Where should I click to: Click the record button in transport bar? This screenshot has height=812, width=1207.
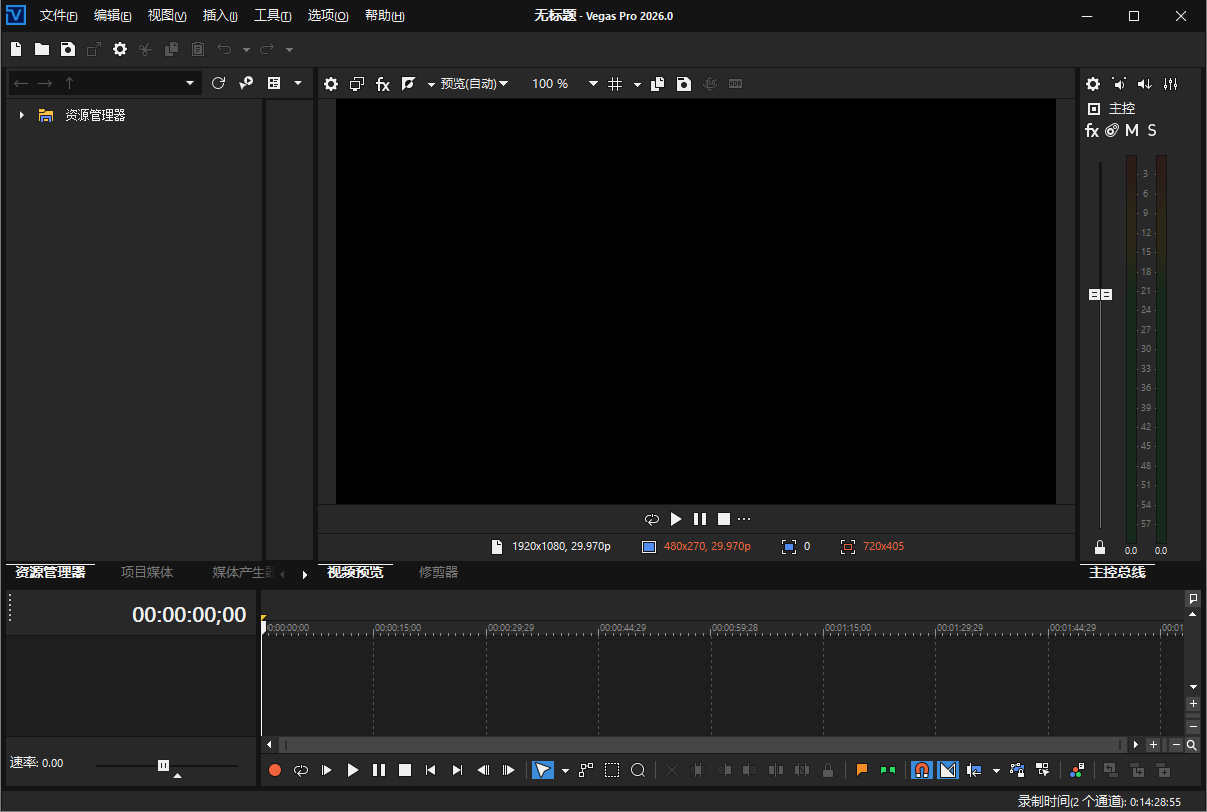click(x=275, y=770)
